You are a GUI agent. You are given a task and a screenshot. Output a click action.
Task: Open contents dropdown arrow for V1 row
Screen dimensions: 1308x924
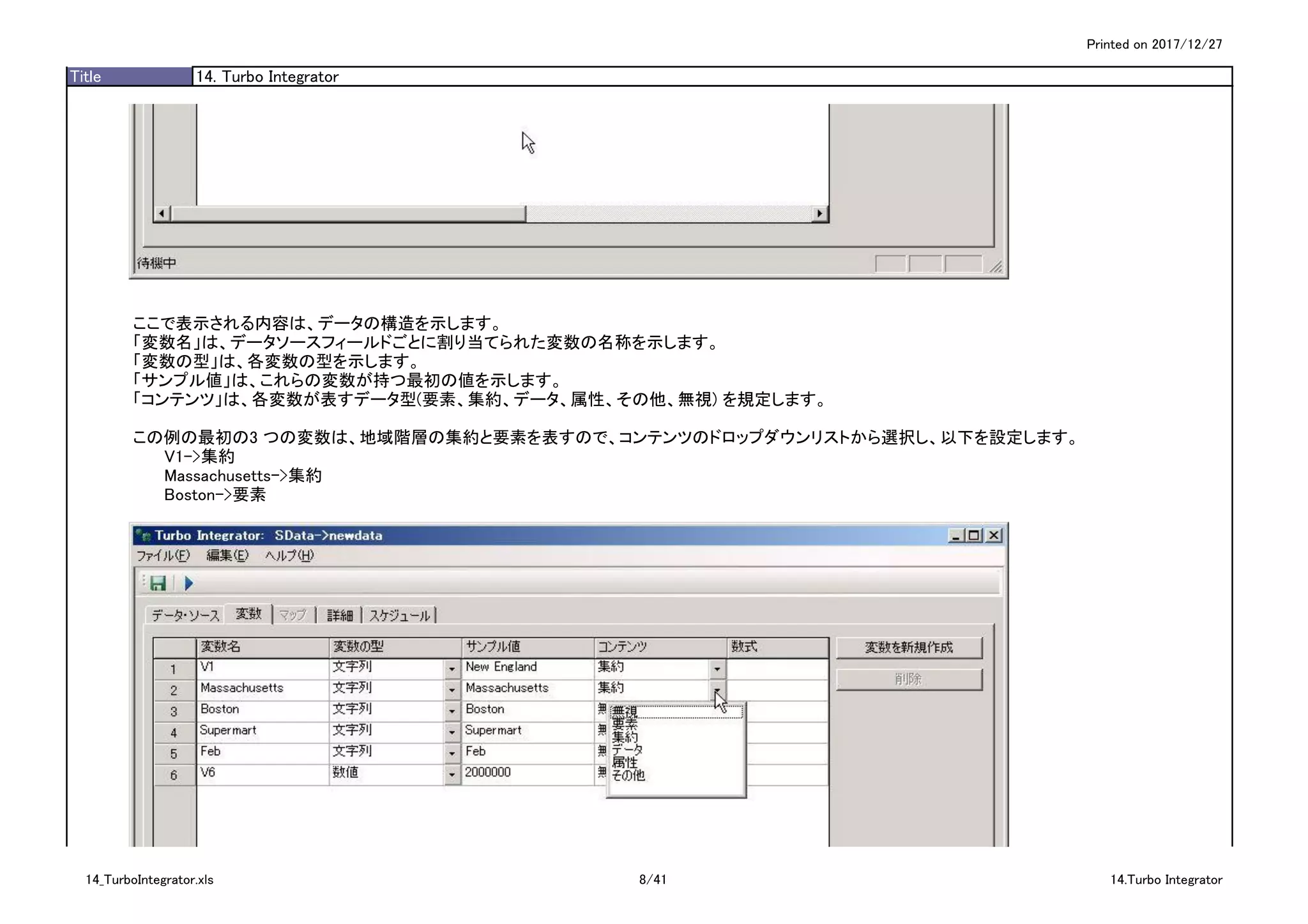(x=717, y=669)
